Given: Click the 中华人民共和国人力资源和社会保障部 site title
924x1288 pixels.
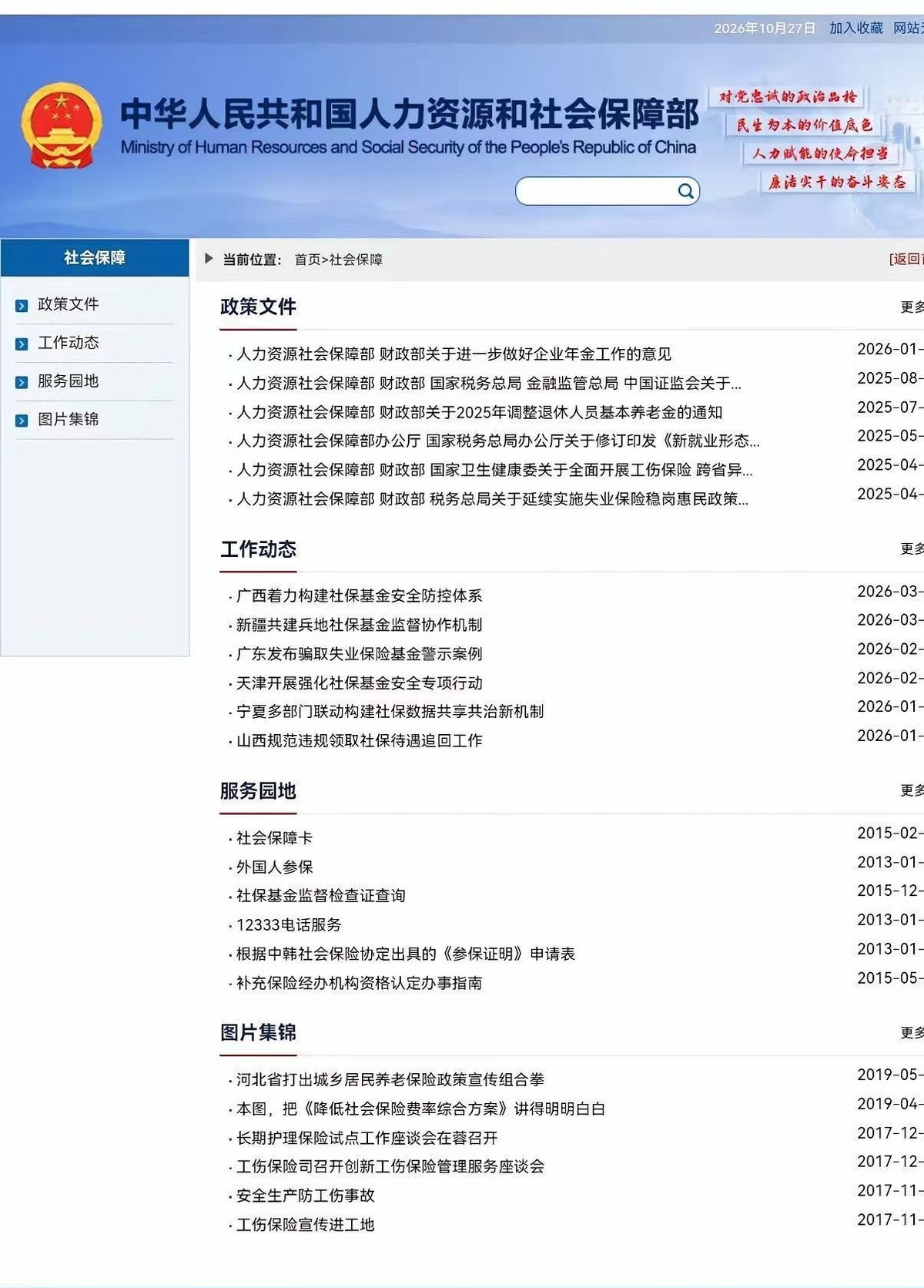Looking at the screenshot, I should [x=409, y=114].
